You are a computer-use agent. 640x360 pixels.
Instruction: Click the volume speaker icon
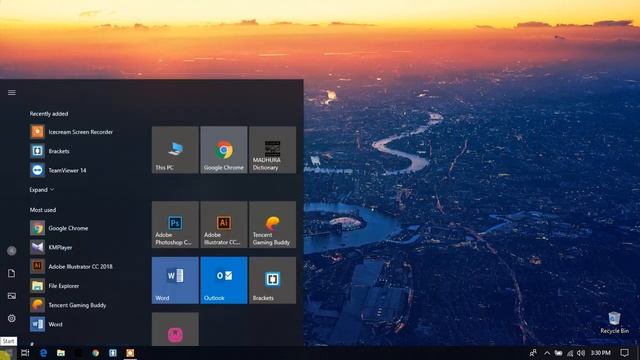point(581,353)
